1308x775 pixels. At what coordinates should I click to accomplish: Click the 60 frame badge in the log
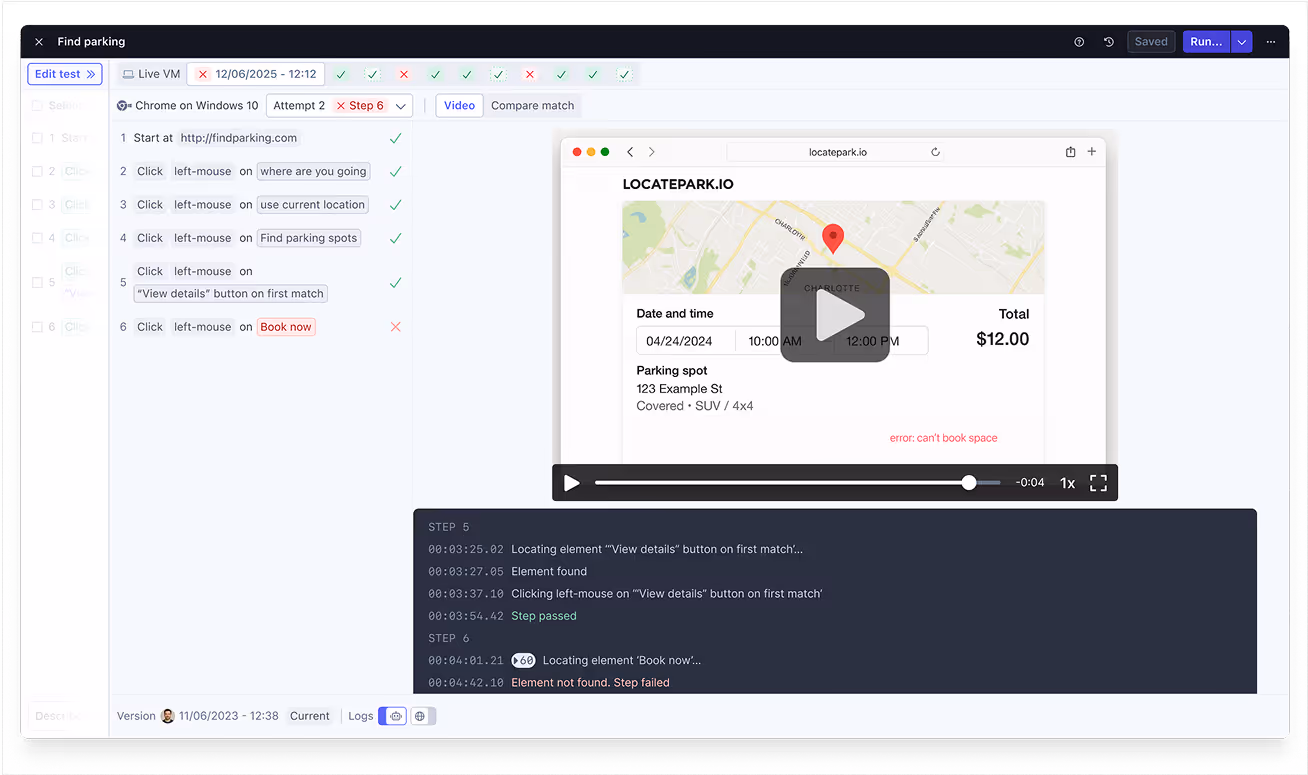pos(523,660)
